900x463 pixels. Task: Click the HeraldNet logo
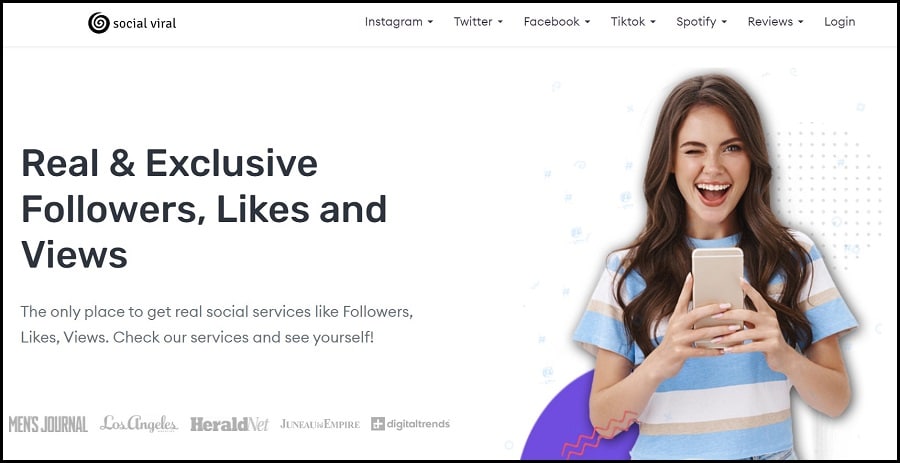tap(230, 424)
